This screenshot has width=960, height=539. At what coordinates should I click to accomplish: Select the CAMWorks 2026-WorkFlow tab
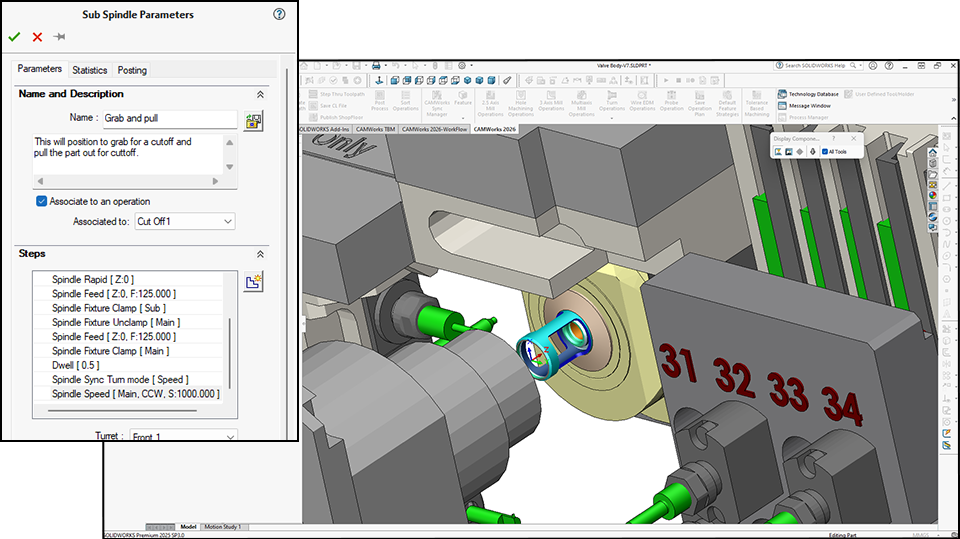(434, 129)
